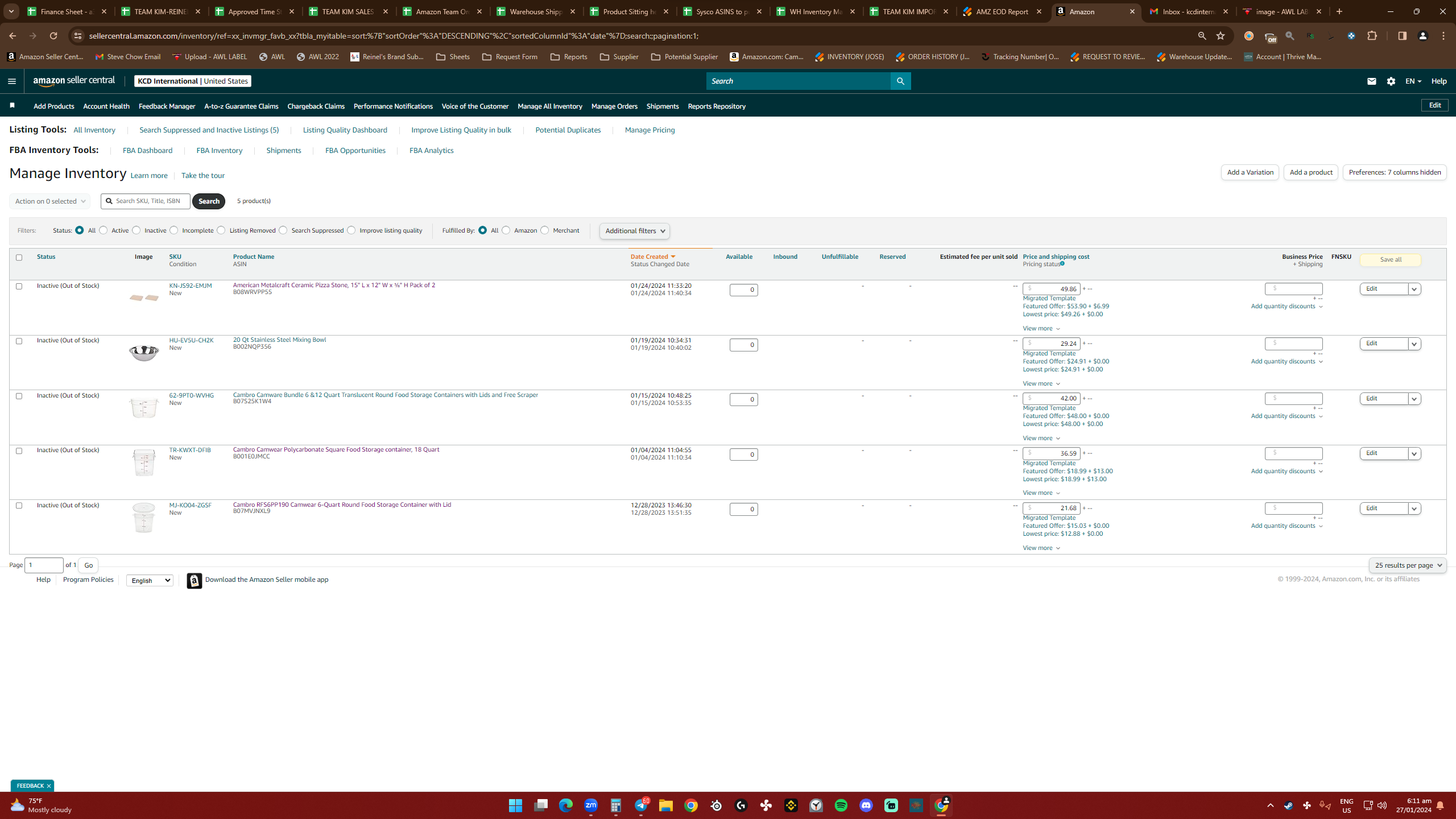Open Manage All Inventory menu item

550,106
